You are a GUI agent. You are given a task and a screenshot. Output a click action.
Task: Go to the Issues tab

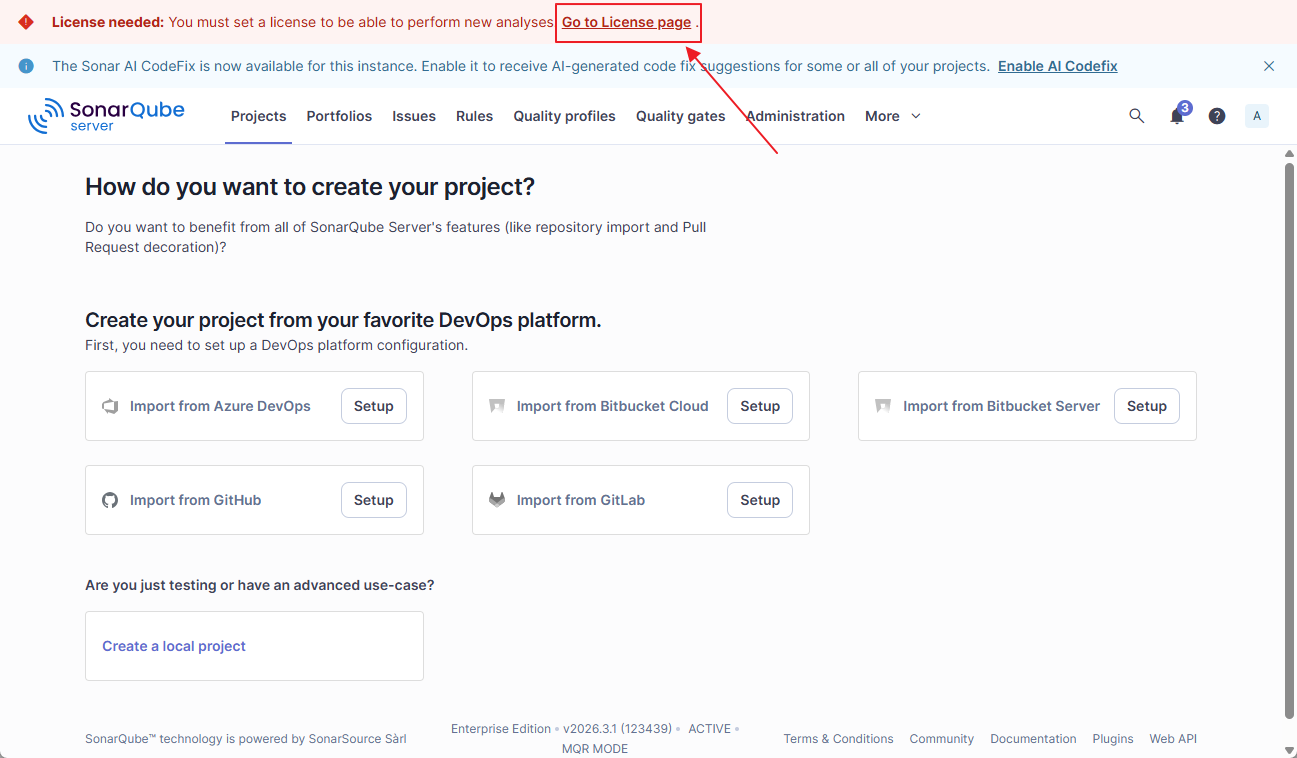[x=414, y=116]
